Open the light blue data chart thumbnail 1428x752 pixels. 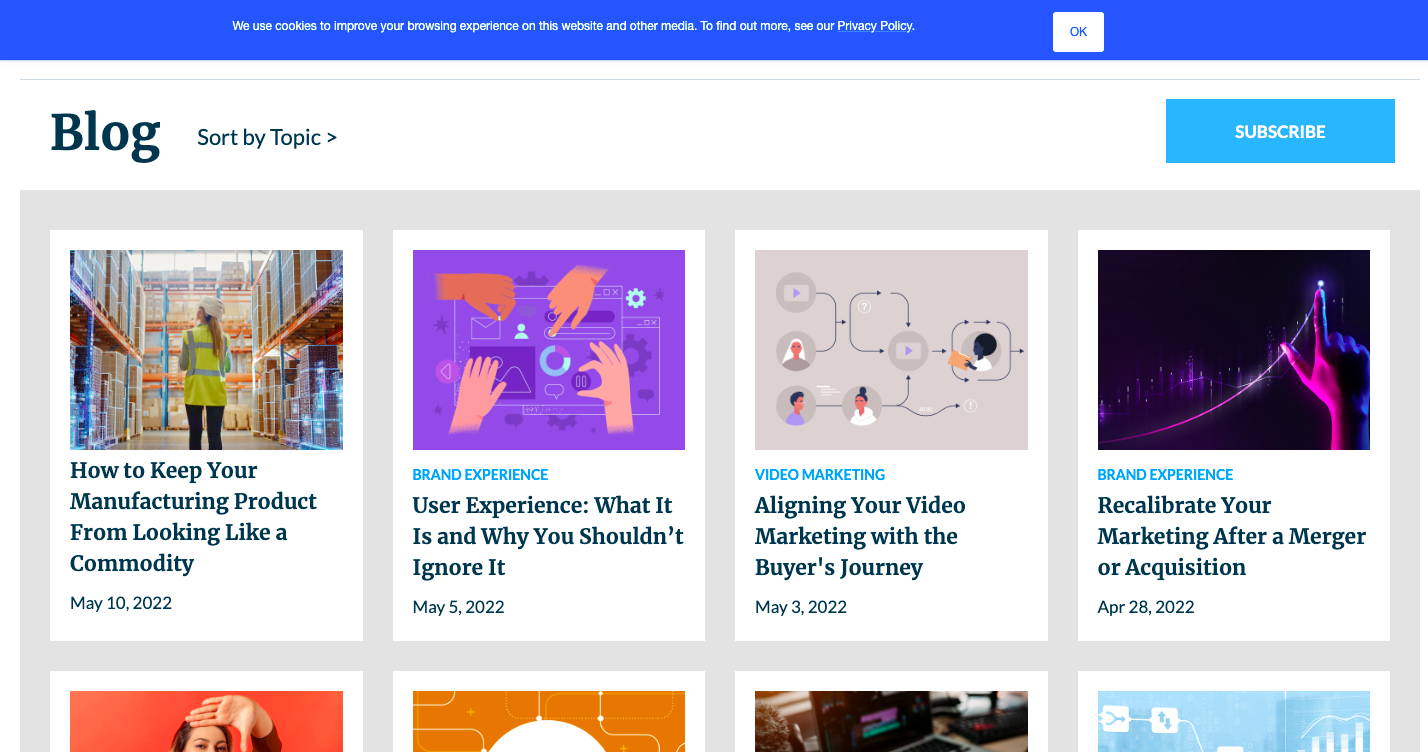click(x=1234, y=721)
